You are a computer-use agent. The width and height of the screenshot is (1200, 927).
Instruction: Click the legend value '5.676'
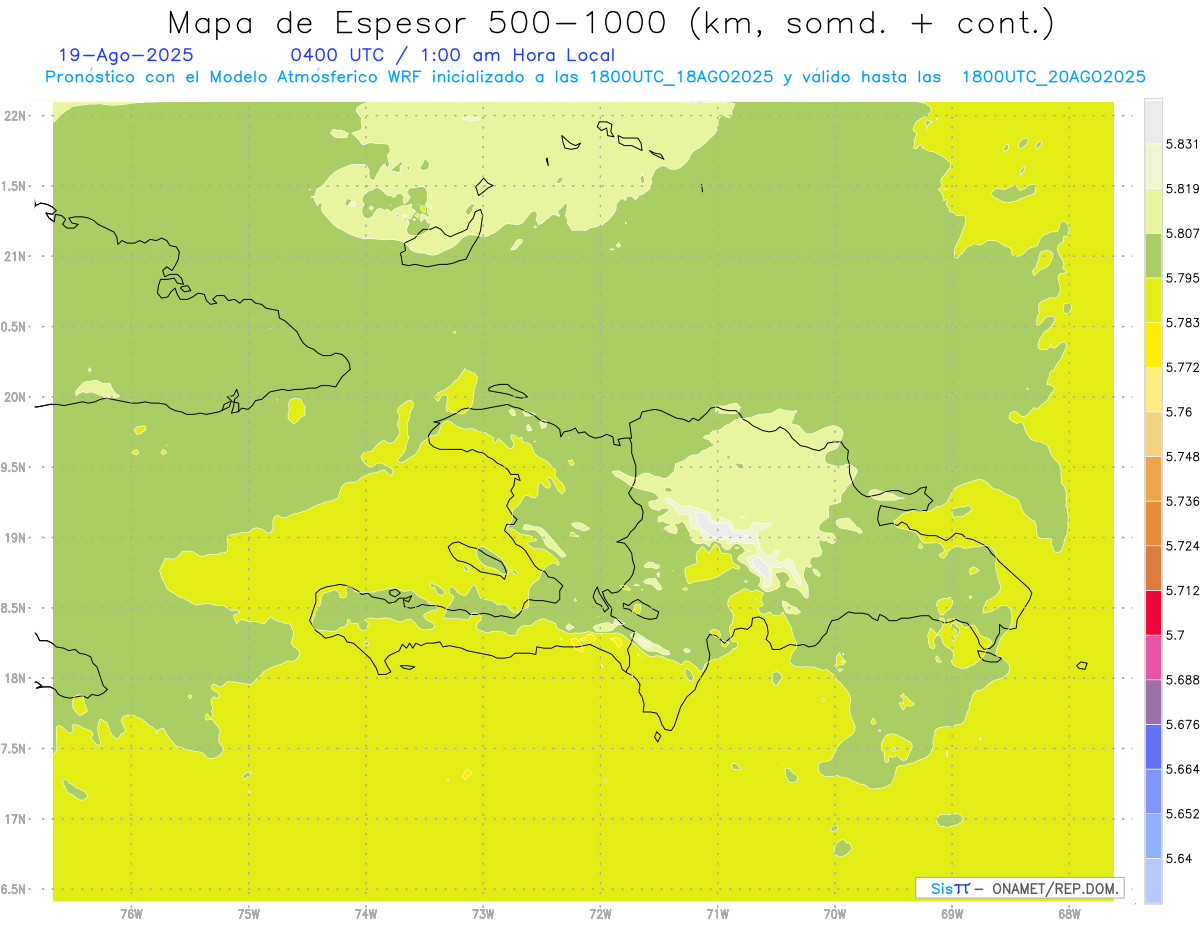[x=1182, y=724]
